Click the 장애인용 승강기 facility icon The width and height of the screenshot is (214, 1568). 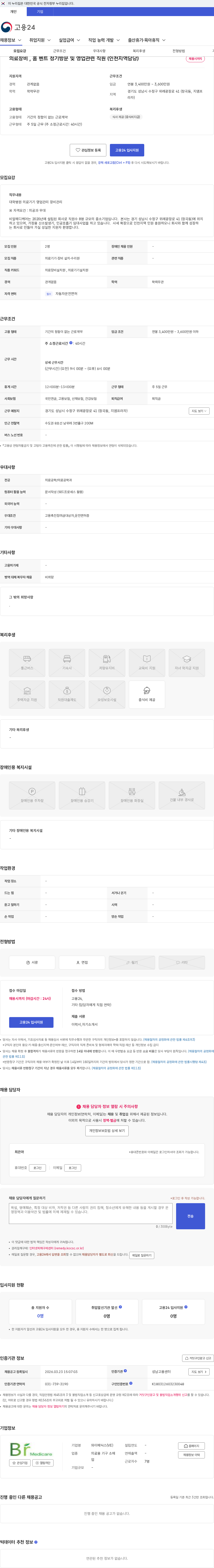82,795
